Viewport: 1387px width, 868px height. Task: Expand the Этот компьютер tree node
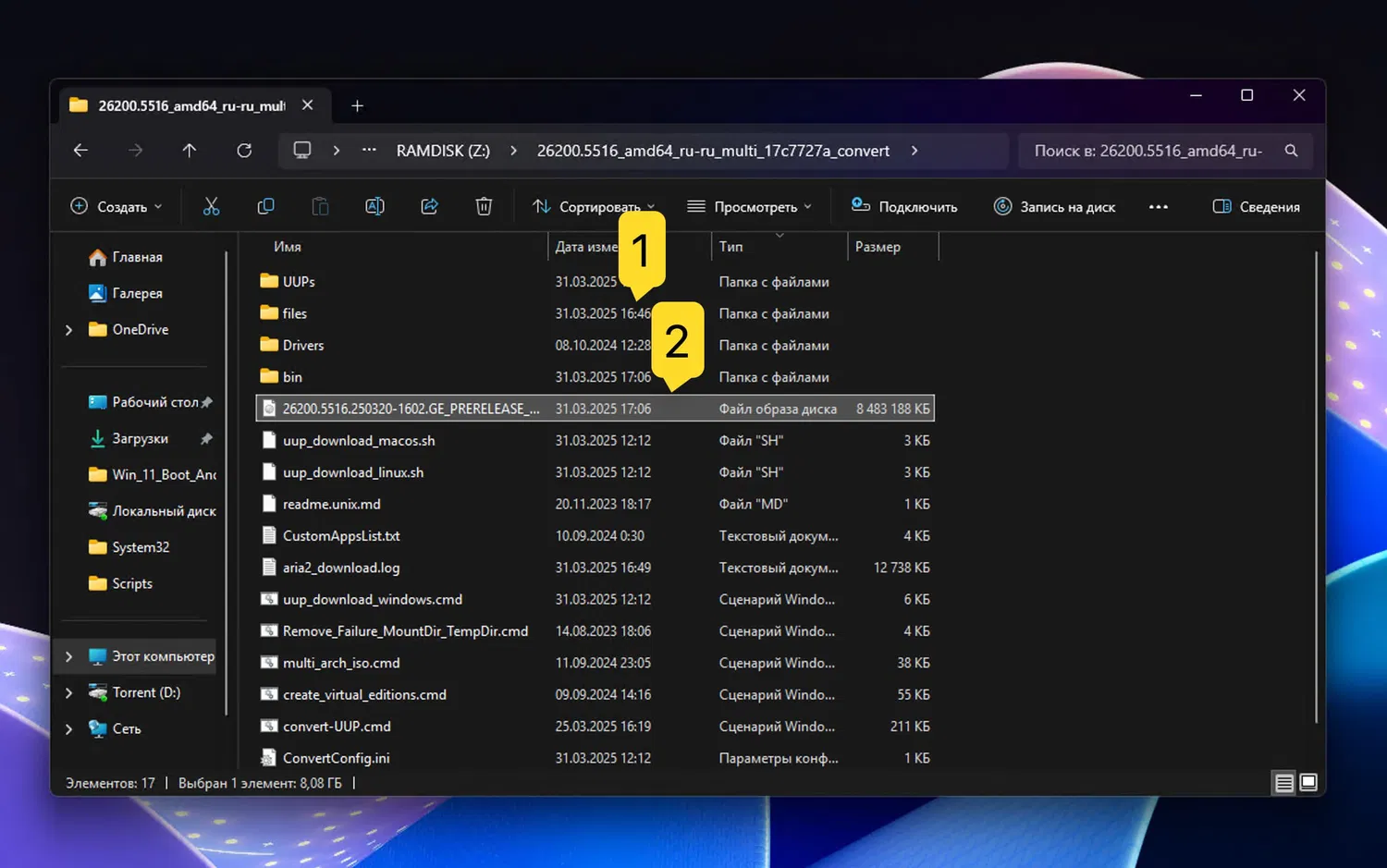[68, 656]
